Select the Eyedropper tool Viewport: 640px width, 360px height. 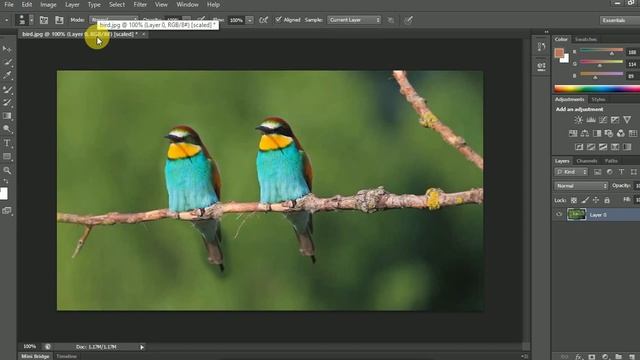pyautogui.click(x=7, y=76)
